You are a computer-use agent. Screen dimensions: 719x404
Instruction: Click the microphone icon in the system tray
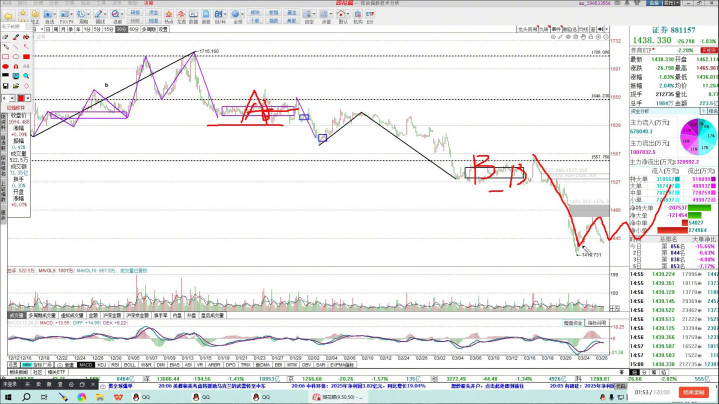611,397
